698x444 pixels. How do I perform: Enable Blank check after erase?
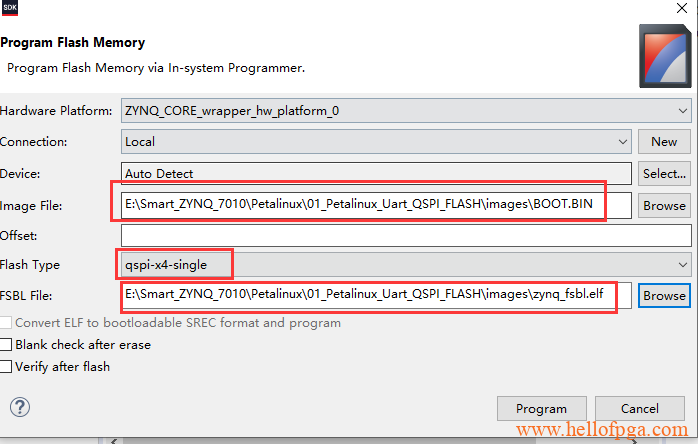click(x=6, y=345)
